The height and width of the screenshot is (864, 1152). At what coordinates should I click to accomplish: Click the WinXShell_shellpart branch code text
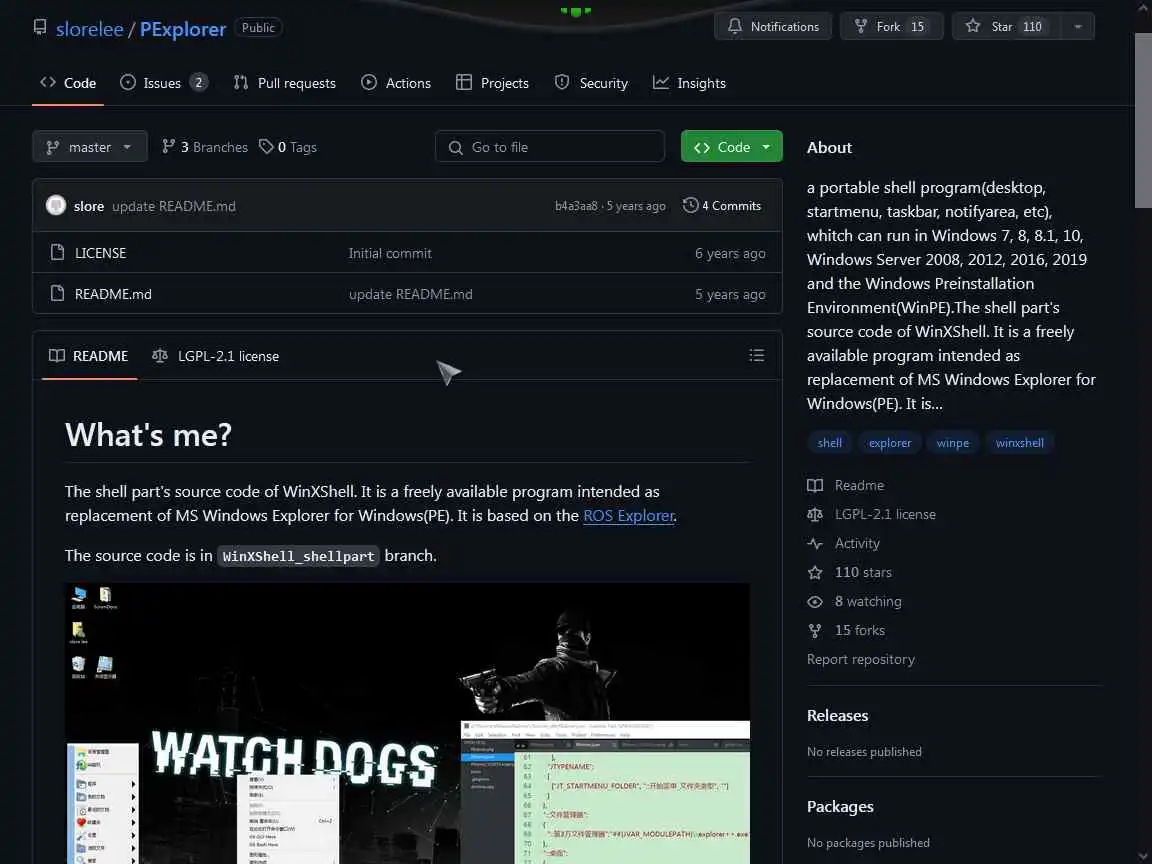[298, 556]
